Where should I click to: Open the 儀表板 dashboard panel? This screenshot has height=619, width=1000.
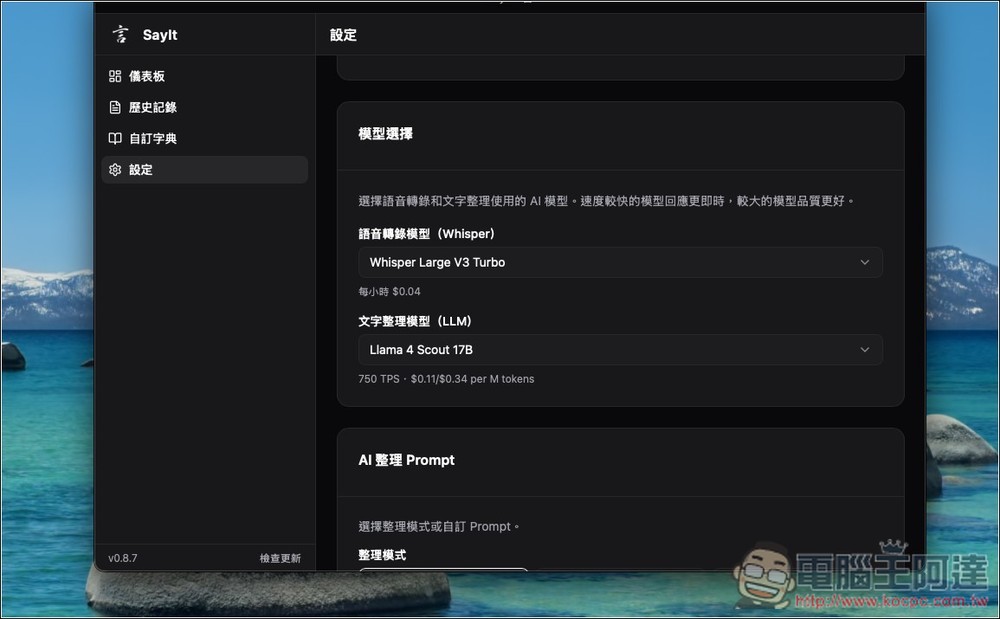tap(146, 75)
